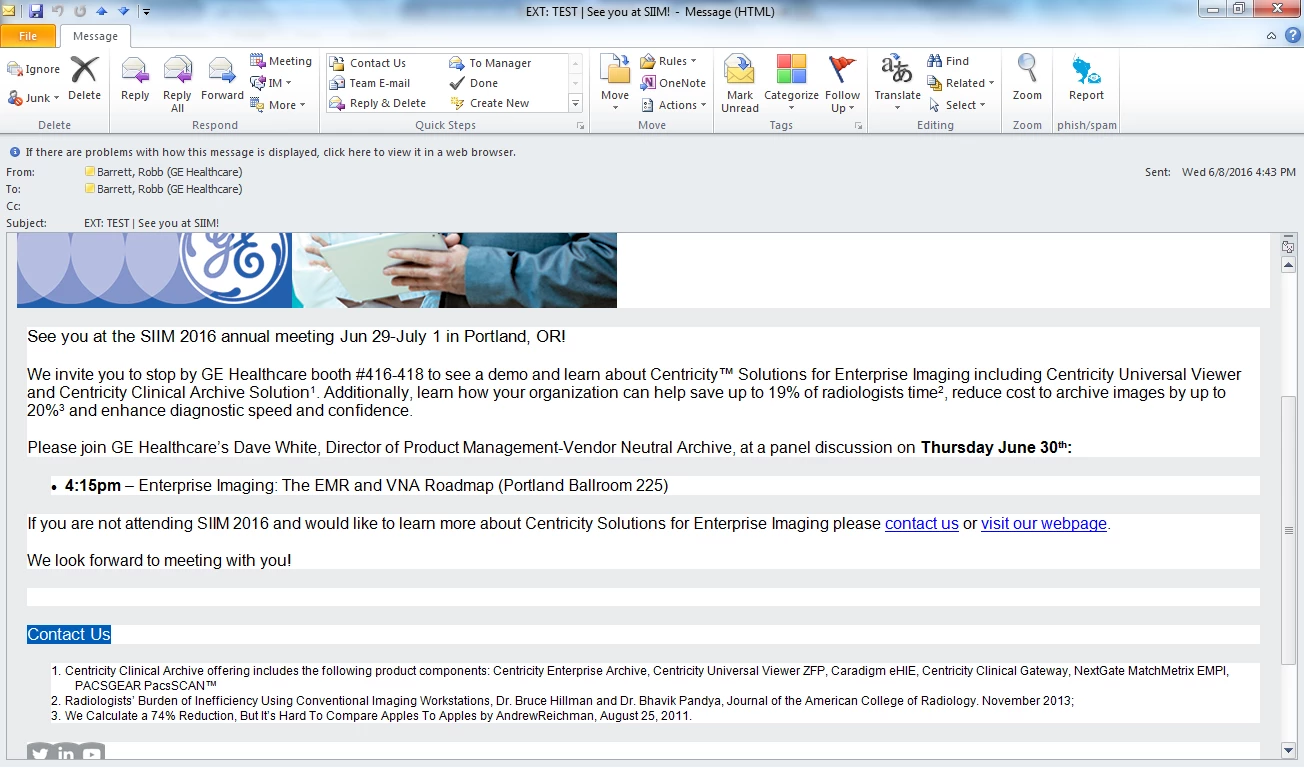The width and height of the screenshot is (1304, 768).
Task: Open the Rules dropdown
Action: (x=668, y=61)
